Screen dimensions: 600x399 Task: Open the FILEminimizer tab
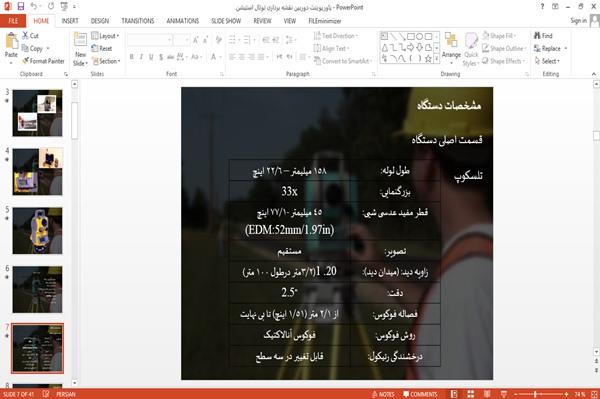point(324,21)
